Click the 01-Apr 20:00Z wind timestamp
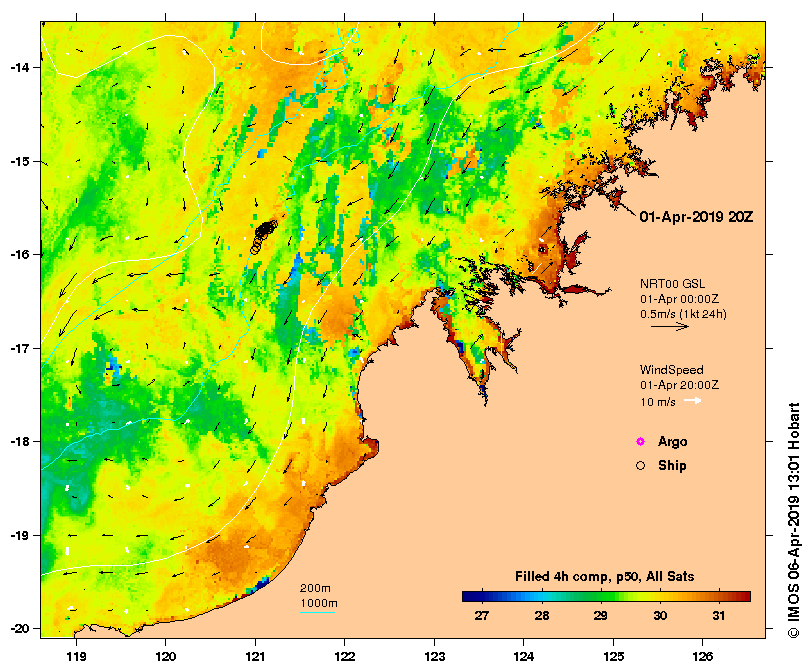Viewport: 809px width, 672px height. [x=679, y=385]
